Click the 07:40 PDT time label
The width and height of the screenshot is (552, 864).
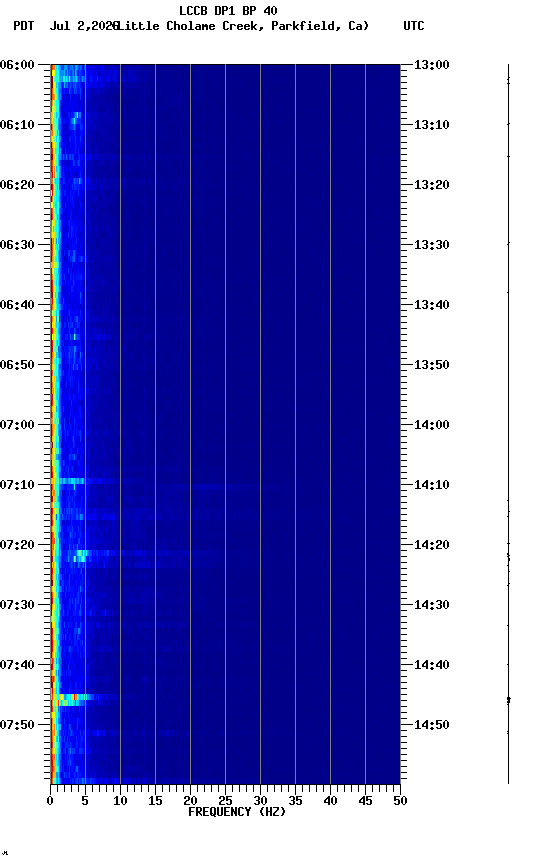[x=17, y=666]
